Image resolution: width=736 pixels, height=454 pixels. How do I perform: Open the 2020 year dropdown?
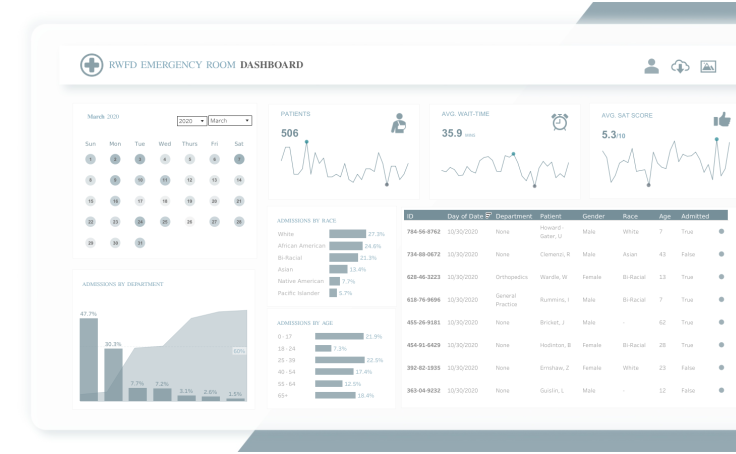click(192, 121)
